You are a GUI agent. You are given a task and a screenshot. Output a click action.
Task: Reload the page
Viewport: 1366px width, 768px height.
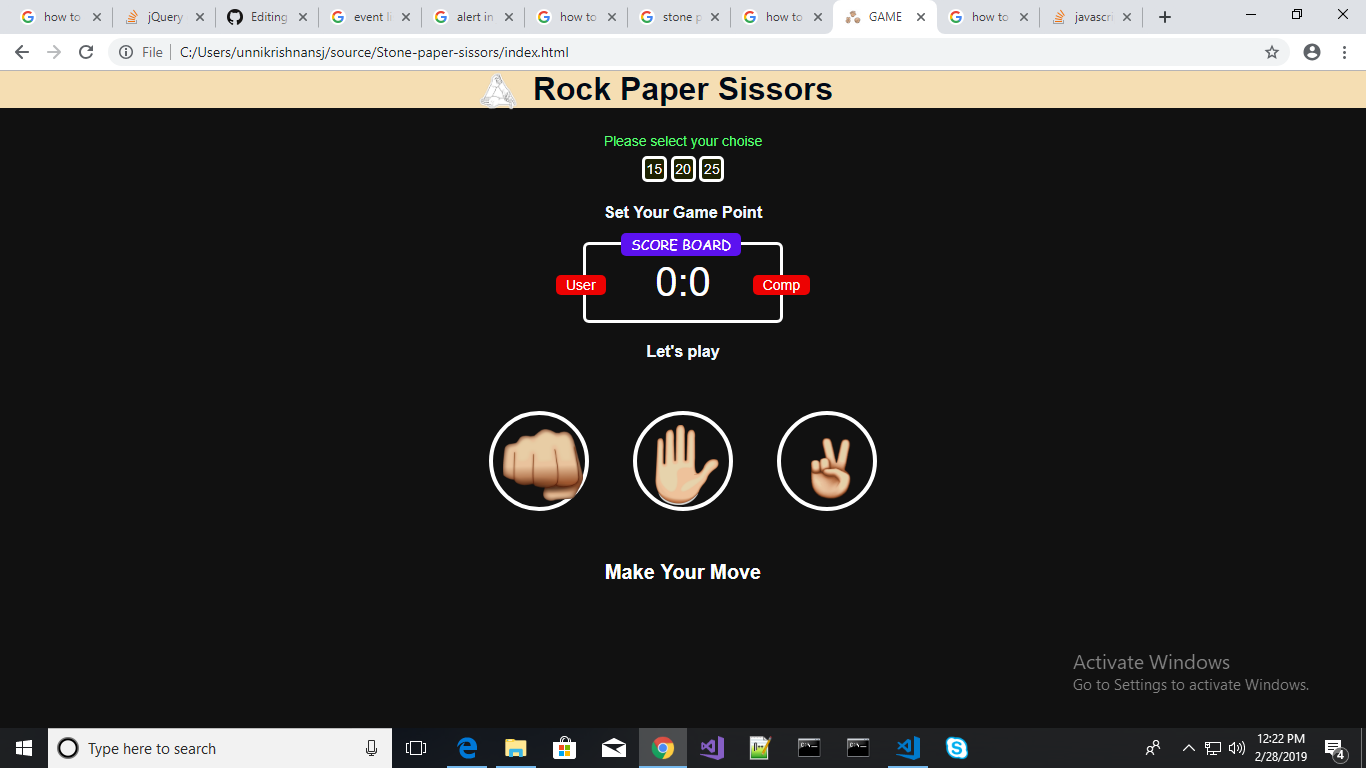pyautogui.click(x=86, y=52)
